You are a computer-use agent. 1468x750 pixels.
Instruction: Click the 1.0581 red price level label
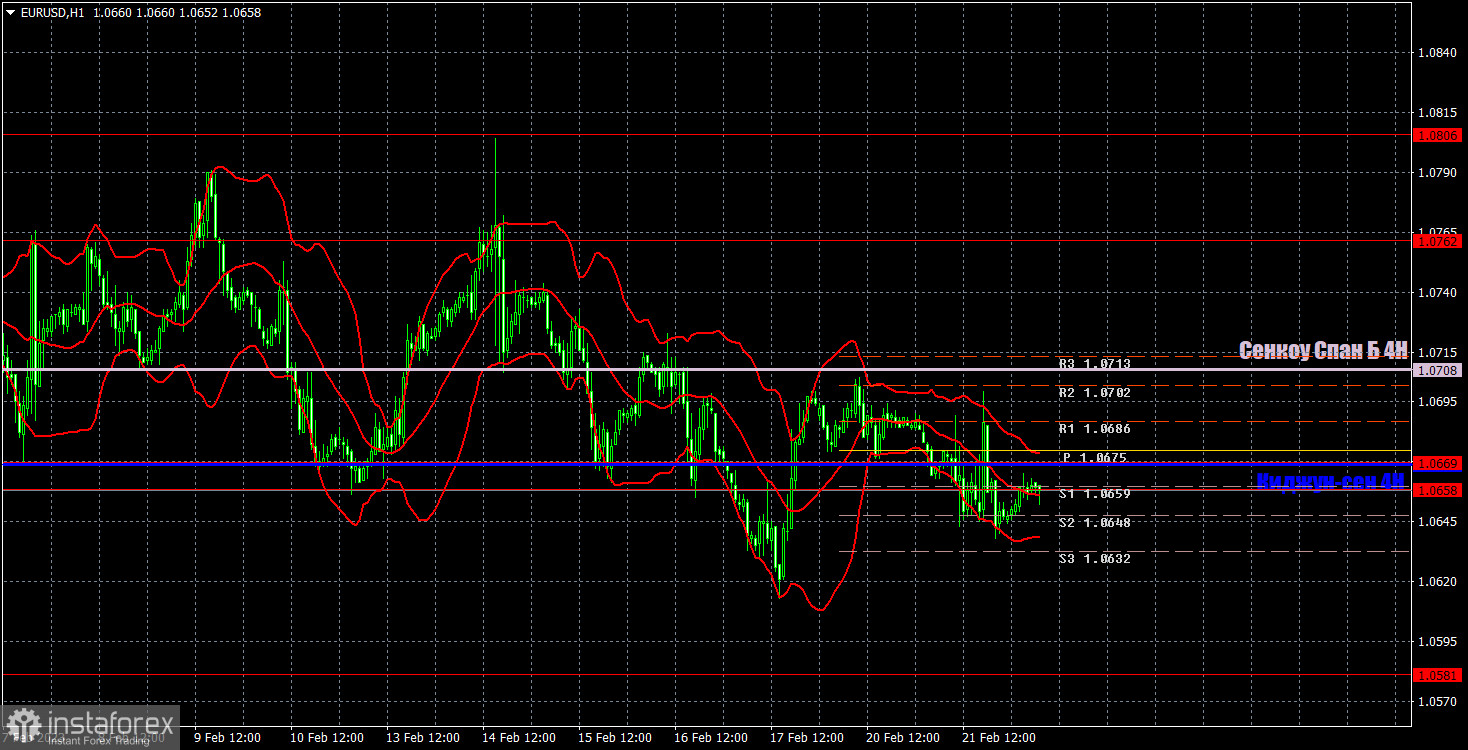[1438, 675]
